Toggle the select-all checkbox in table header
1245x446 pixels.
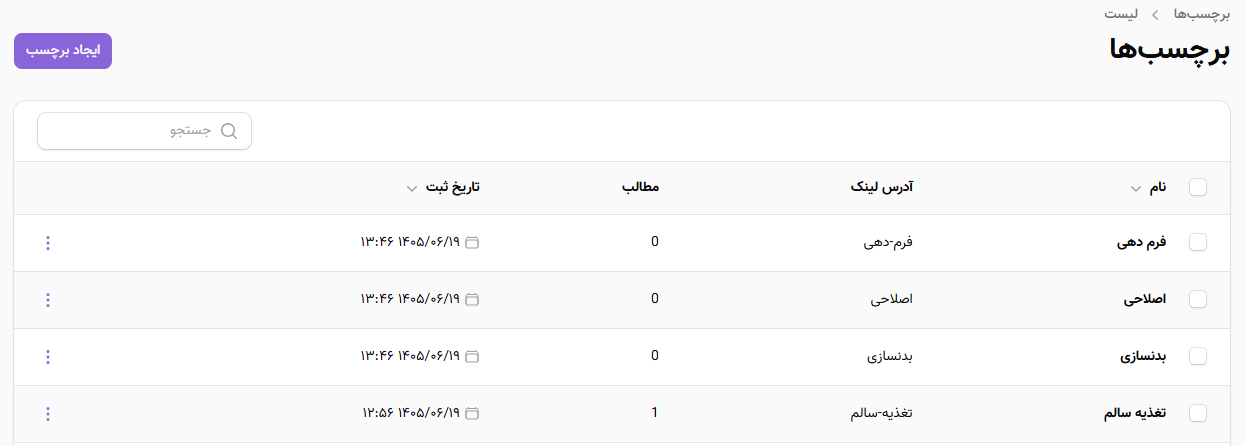[x=1198, y=188]
